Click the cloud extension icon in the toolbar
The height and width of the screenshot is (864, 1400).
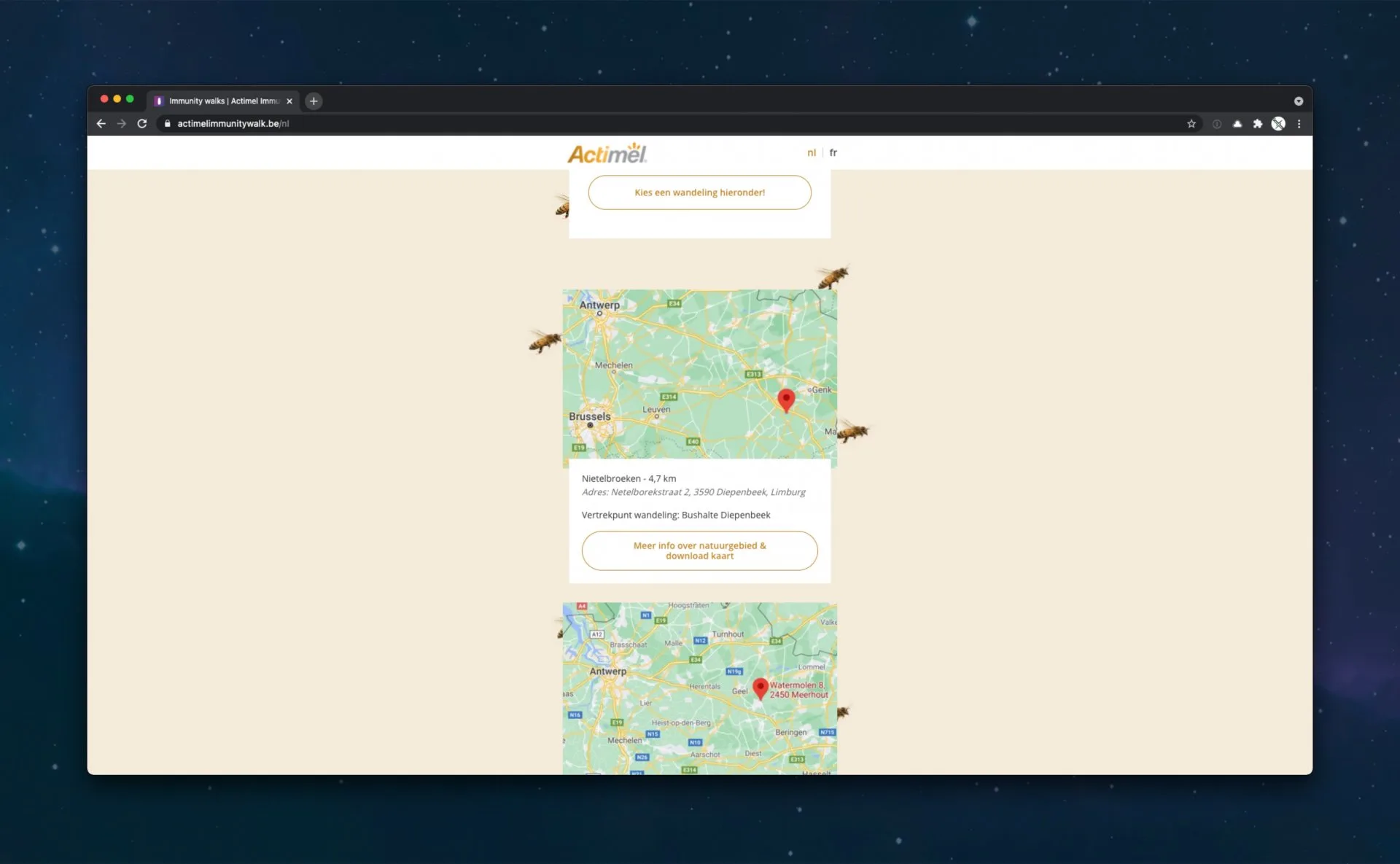(x=1237, y=124)
